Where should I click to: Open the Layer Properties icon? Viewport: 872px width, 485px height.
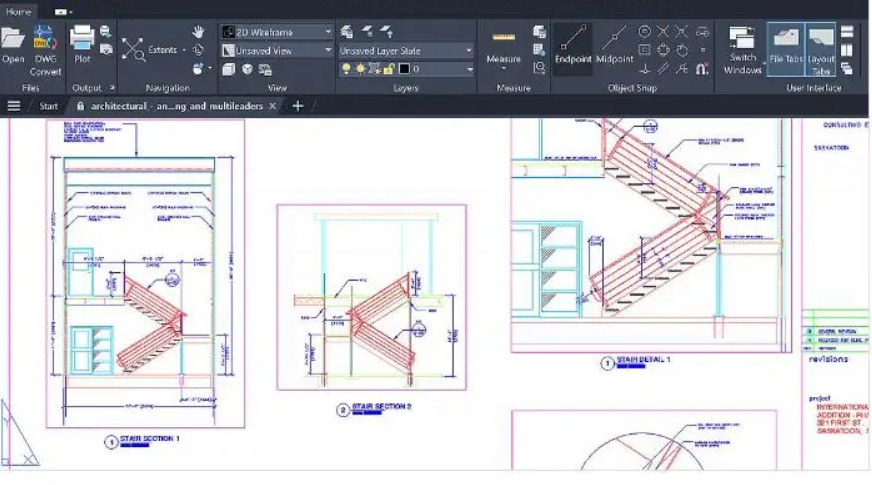[x=347, y=32]
